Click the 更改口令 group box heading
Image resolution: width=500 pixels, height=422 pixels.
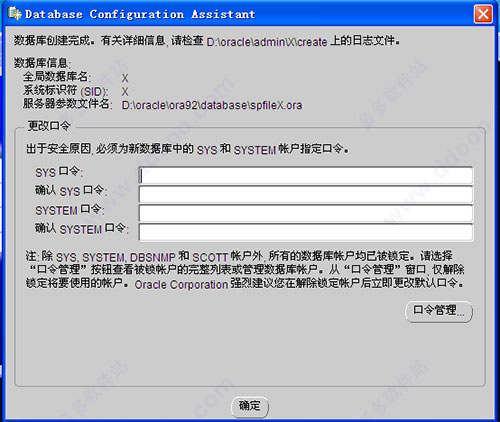[x=49, y=126]
